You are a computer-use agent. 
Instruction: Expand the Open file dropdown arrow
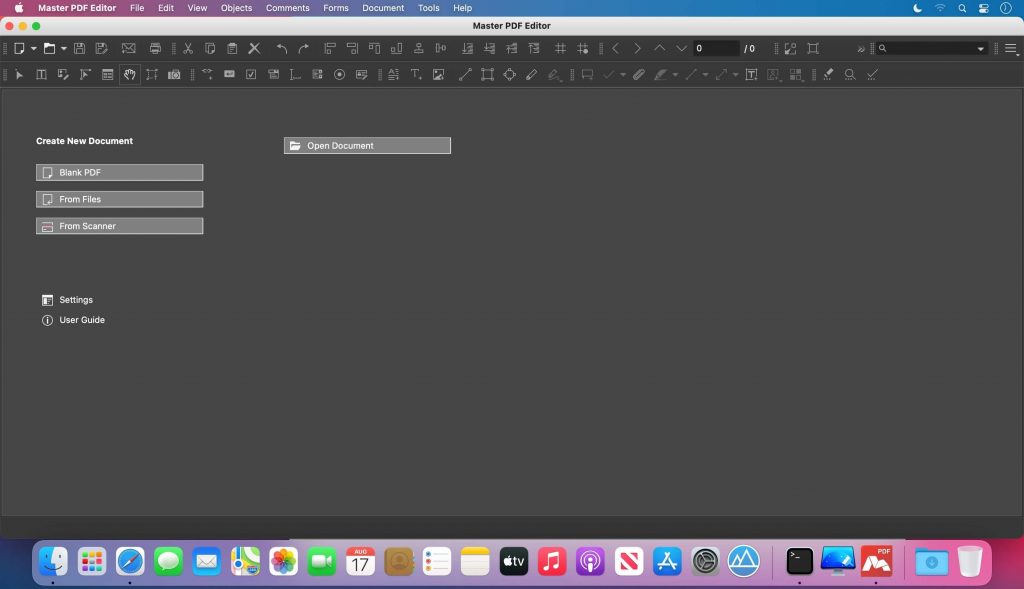(64, 47)
